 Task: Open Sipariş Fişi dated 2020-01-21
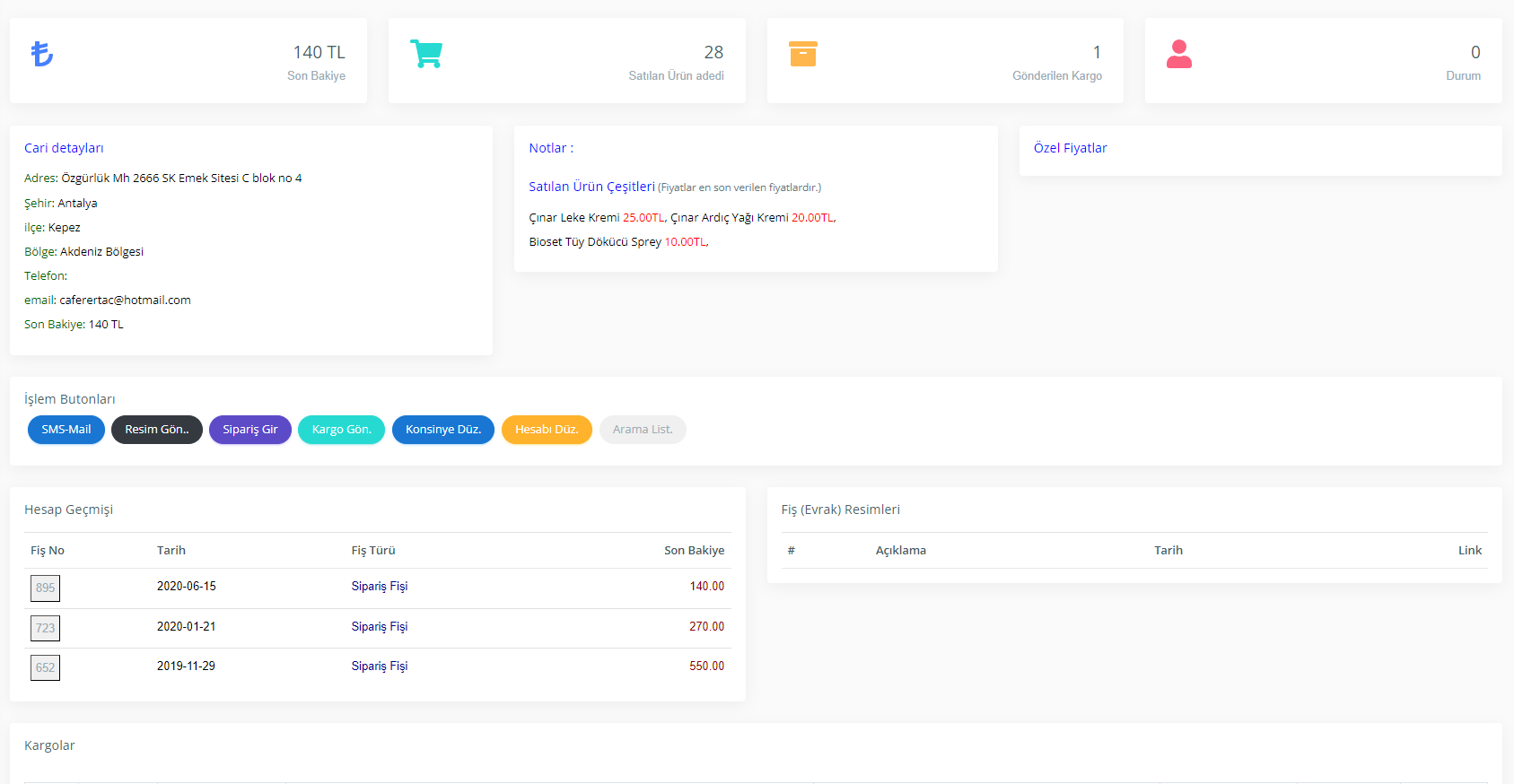(x=379, y=627)
